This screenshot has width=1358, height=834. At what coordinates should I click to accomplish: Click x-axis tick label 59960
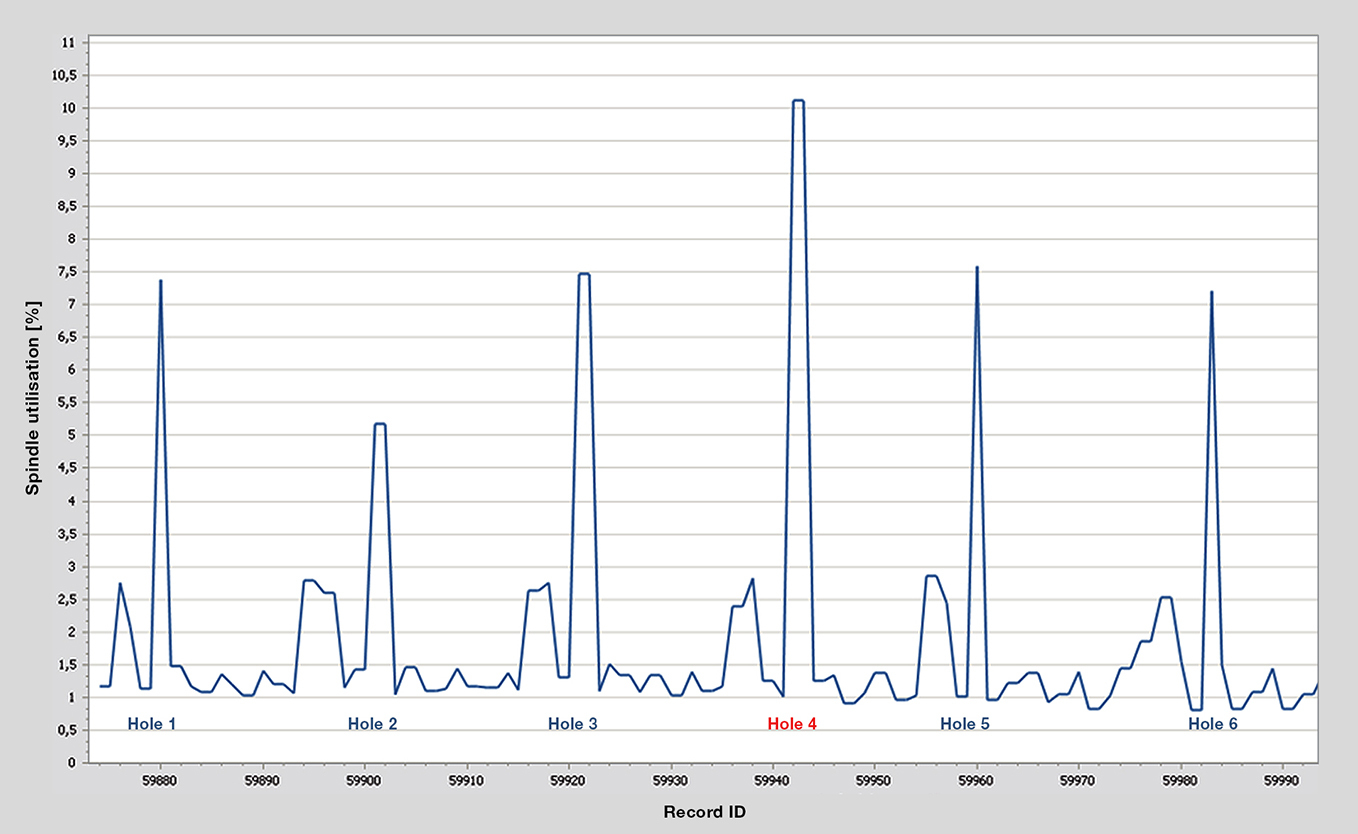977,779
